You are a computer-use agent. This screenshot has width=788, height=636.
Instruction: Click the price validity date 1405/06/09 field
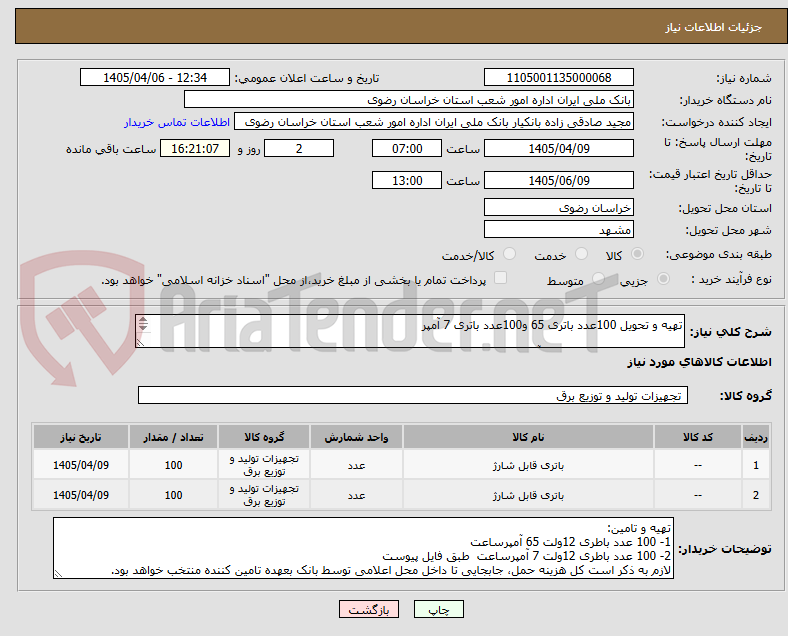[559, 180]
